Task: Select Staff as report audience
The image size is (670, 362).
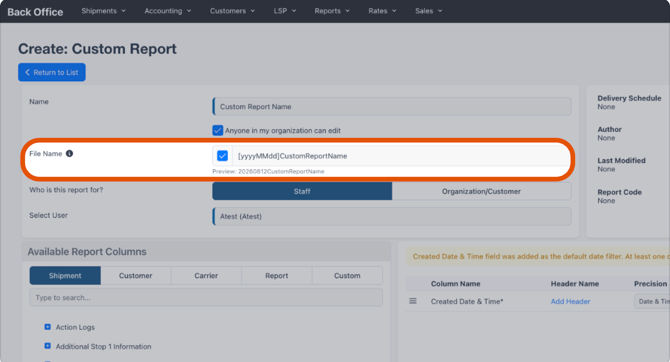Action: (302, 191)
